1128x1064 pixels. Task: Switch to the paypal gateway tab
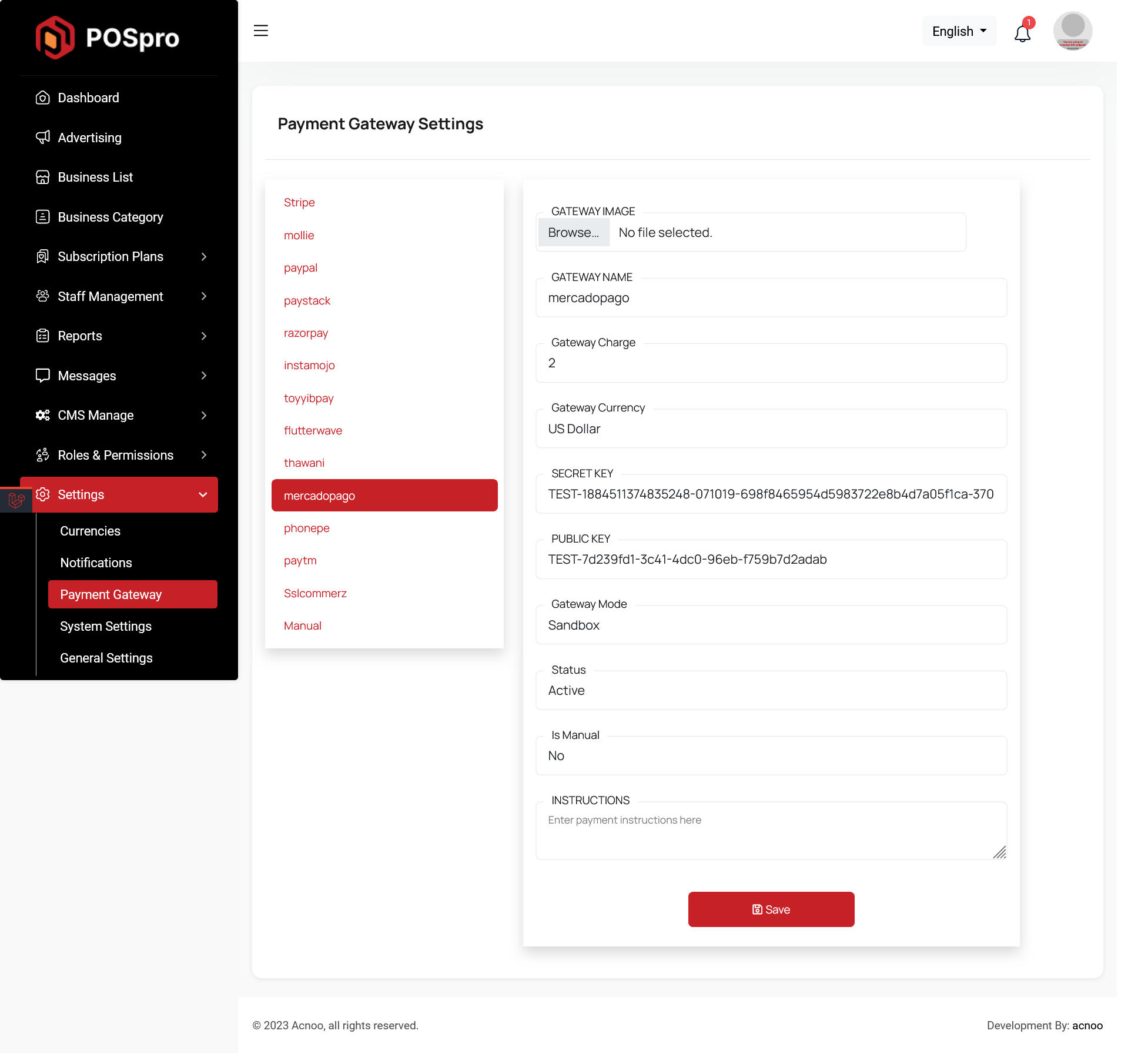[x=300, y=267]
